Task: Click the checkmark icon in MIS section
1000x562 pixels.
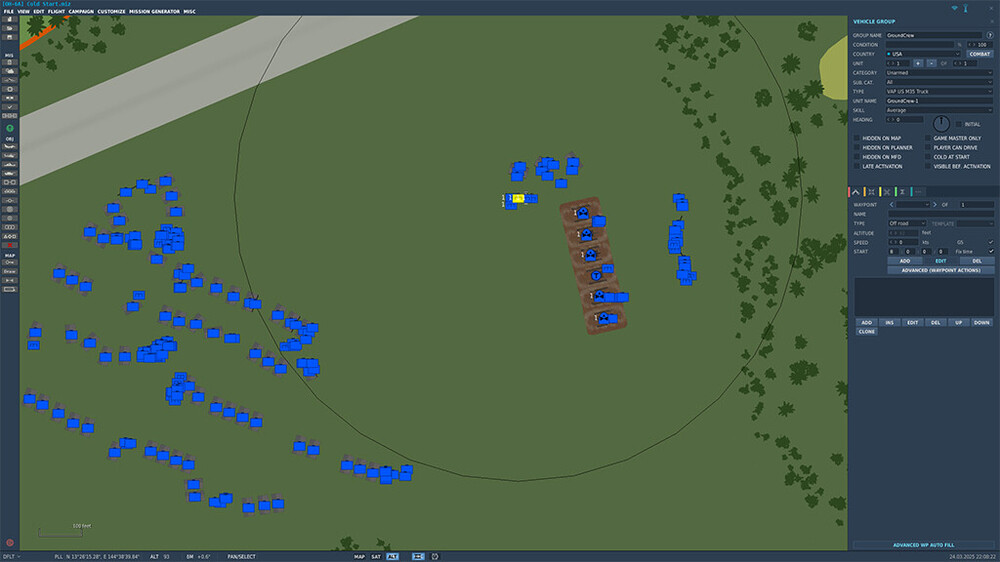Action: (x=10, y=107)
